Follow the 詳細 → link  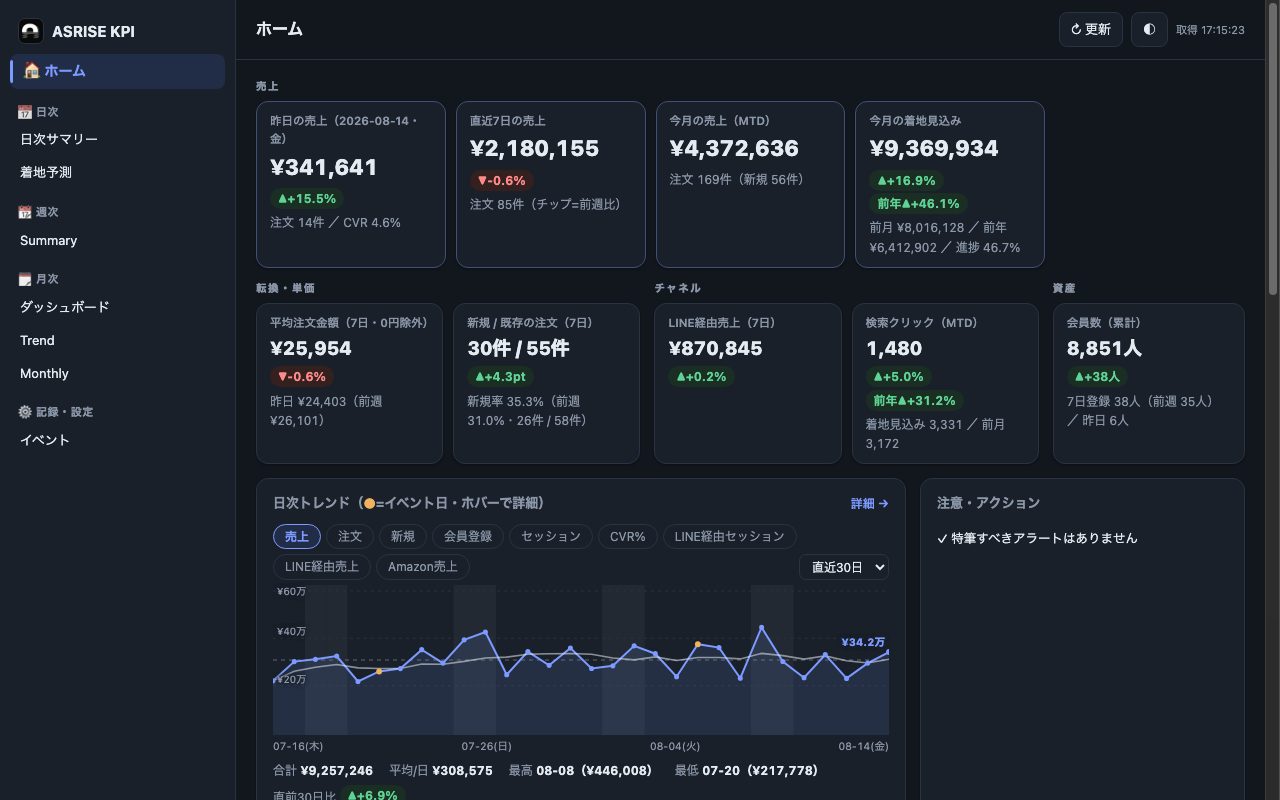(870, 504)
